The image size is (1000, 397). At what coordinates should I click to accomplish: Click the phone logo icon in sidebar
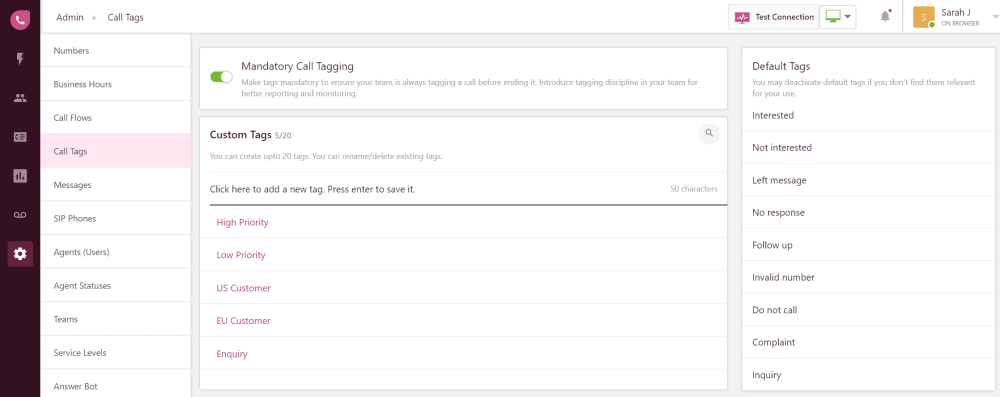[20, 20]
